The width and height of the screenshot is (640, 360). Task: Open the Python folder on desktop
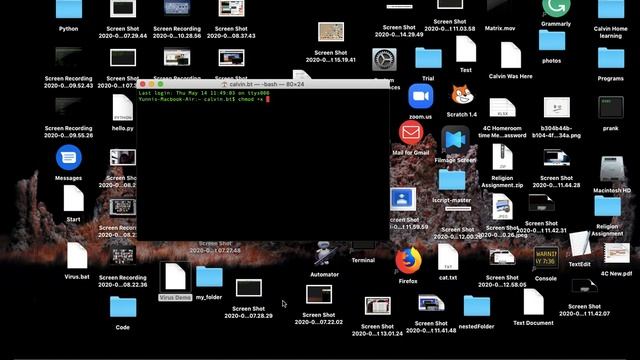[69, 9]
